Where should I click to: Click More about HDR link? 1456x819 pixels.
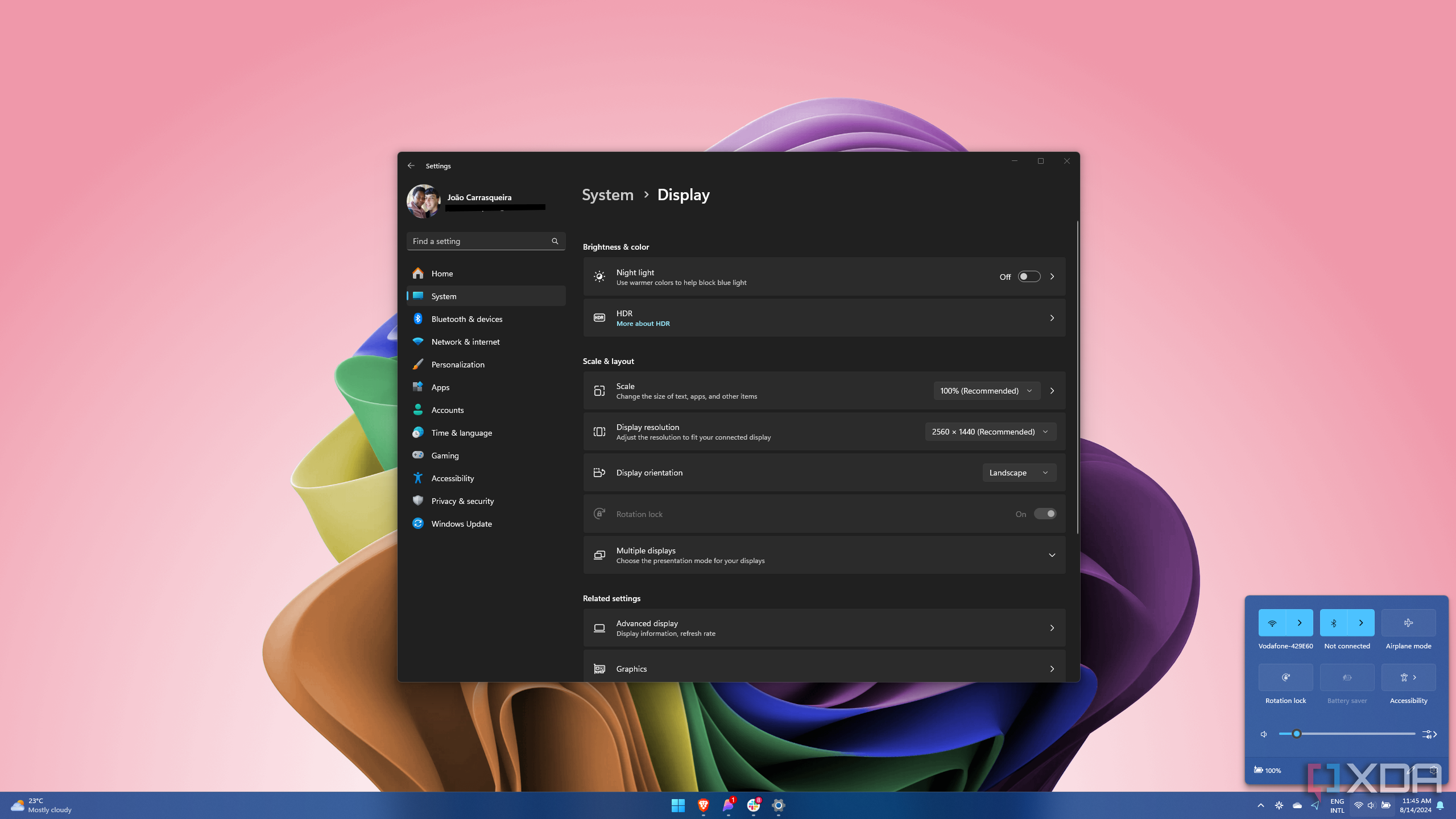point(642,323)
